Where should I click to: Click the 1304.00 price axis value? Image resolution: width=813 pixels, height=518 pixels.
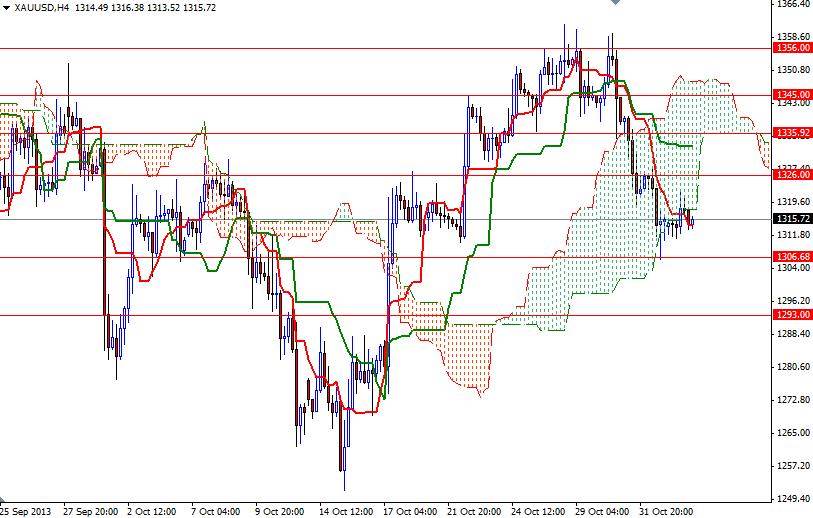[793, 268]
